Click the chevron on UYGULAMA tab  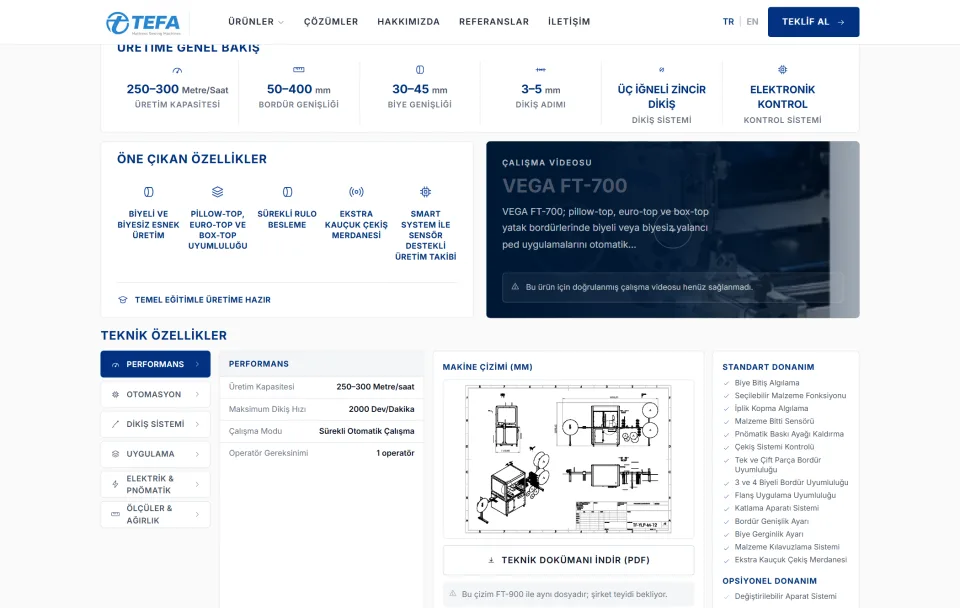pyautogui.click(x=197, y=454)
